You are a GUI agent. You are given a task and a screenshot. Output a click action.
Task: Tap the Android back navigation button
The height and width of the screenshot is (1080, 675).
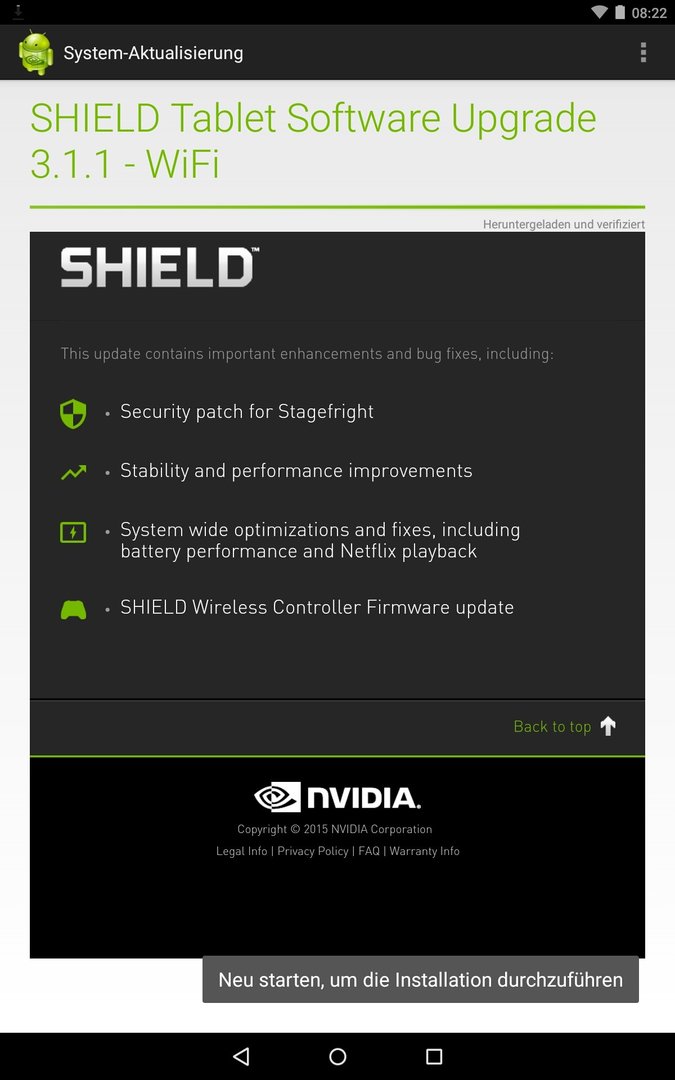241,1056
